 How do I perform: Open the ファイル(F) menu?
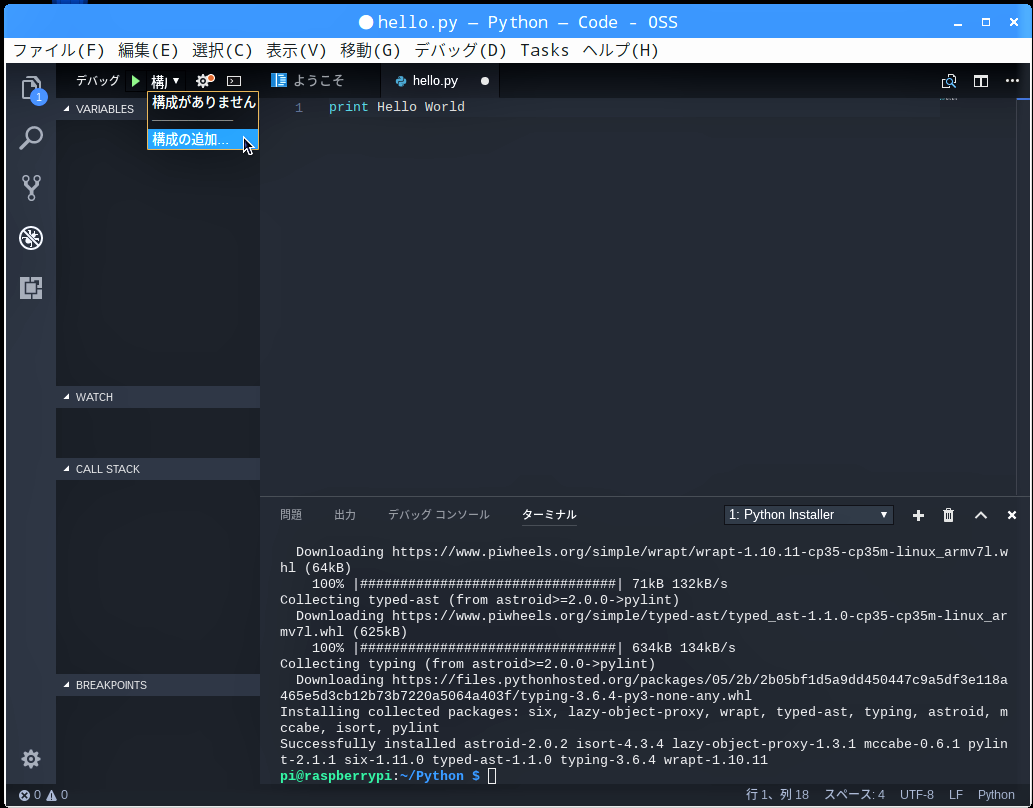(59, 50)
